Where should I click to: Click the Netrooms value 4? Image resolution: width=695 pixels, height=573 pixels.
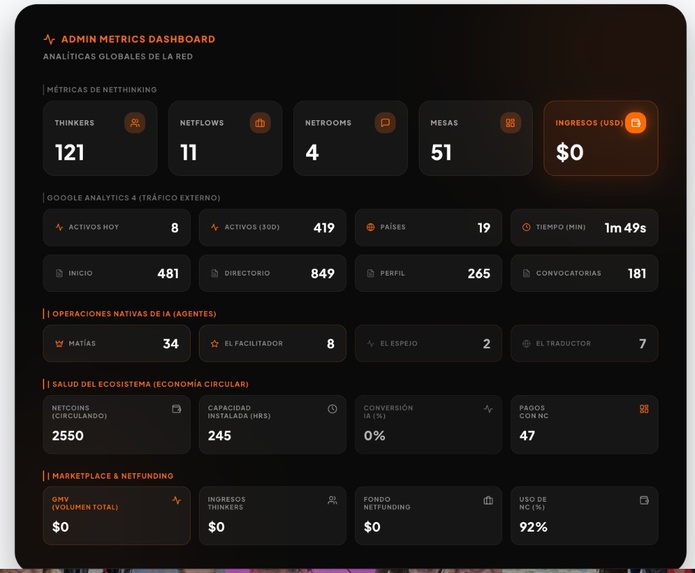point(312,153)
